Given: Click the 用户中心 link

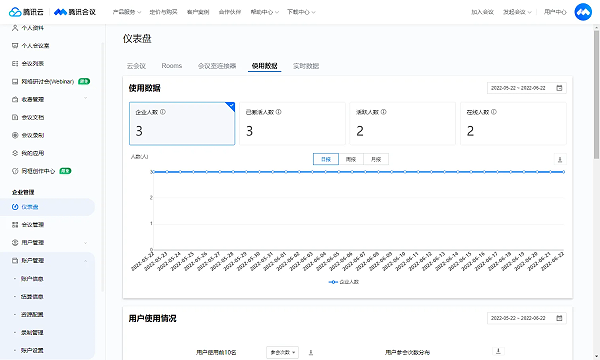Looking at the screenshot, I should tap(555, 12).
